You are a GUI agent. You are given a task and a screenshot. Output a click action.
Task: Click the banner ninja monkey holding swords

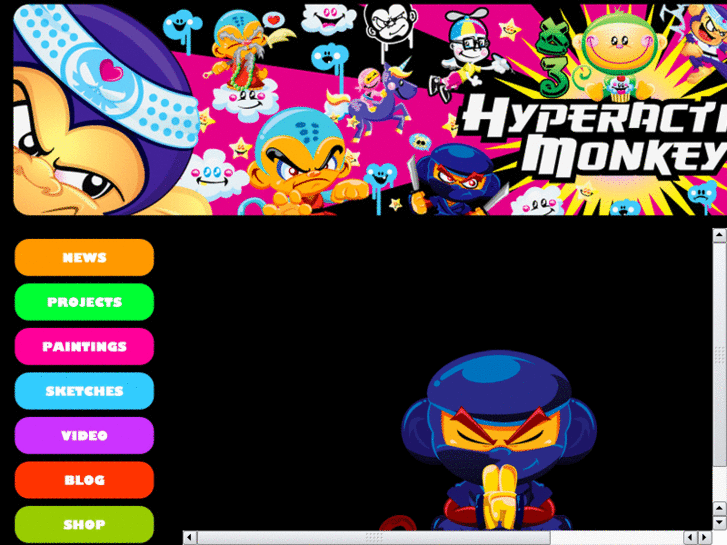coord(457,180)
